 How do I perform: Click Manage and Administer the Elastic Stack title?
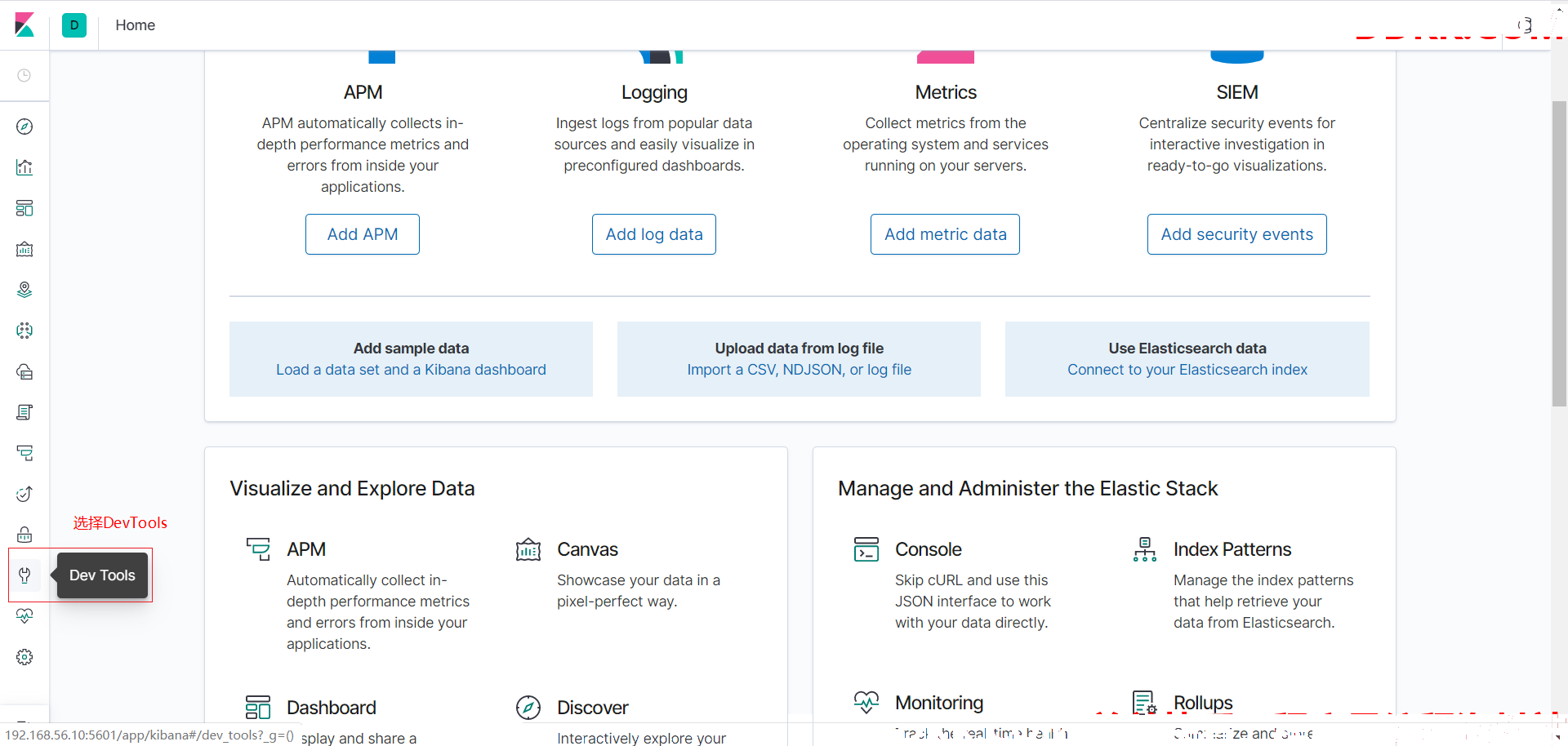pyautogui.click(x=1027, y=488)
